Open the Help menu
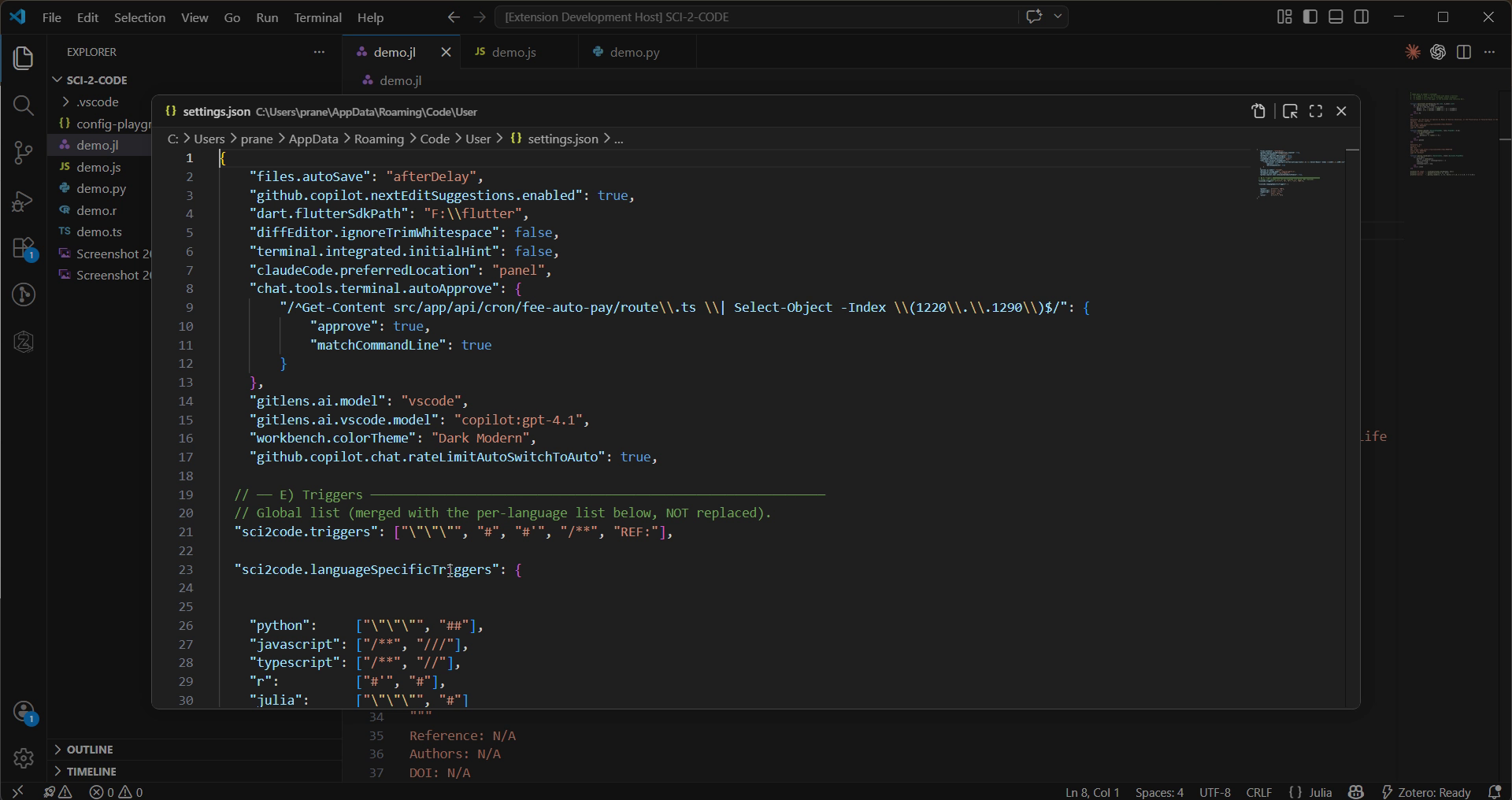The width and height of the screenshot is (1512, 800). click(370, 17)
